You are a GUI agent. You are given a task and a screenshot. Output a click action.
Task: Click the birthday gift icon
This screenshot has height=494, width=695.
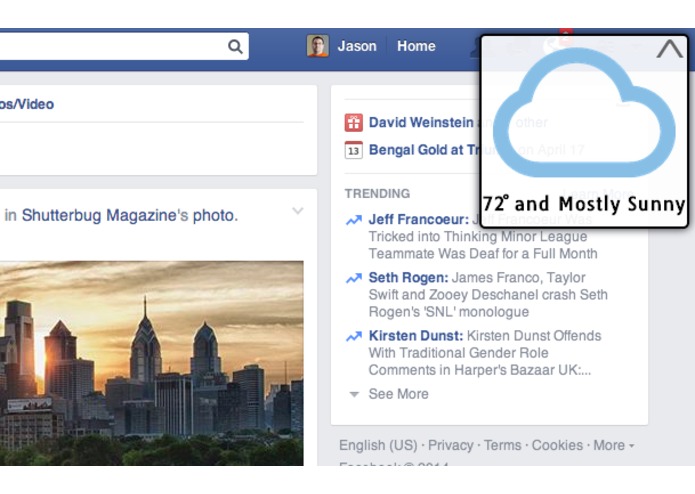coord(354,123)
